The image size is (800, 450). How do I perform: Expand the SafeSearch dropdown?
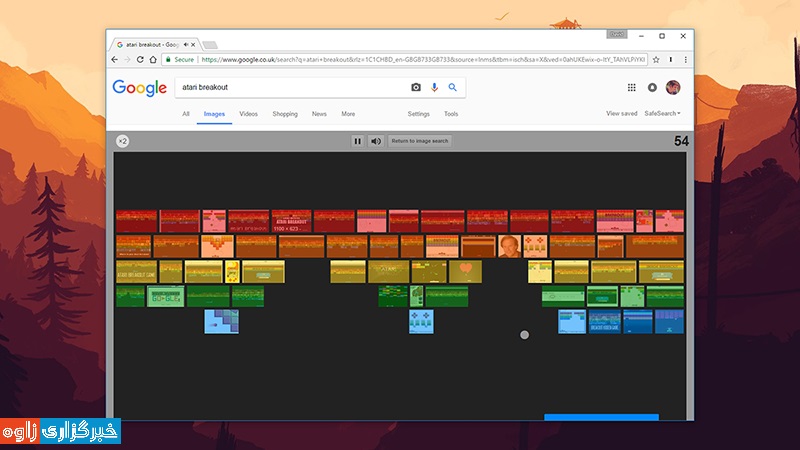click(x=662, y=114)
